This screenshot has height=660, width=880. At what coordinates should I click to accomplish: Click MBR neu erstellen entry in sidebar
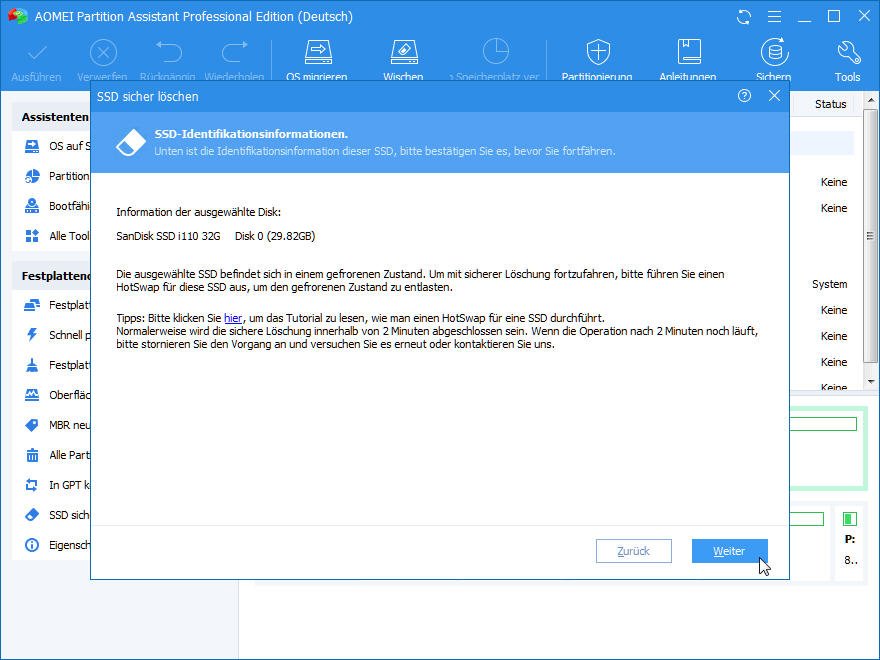(x=57, y=425)
